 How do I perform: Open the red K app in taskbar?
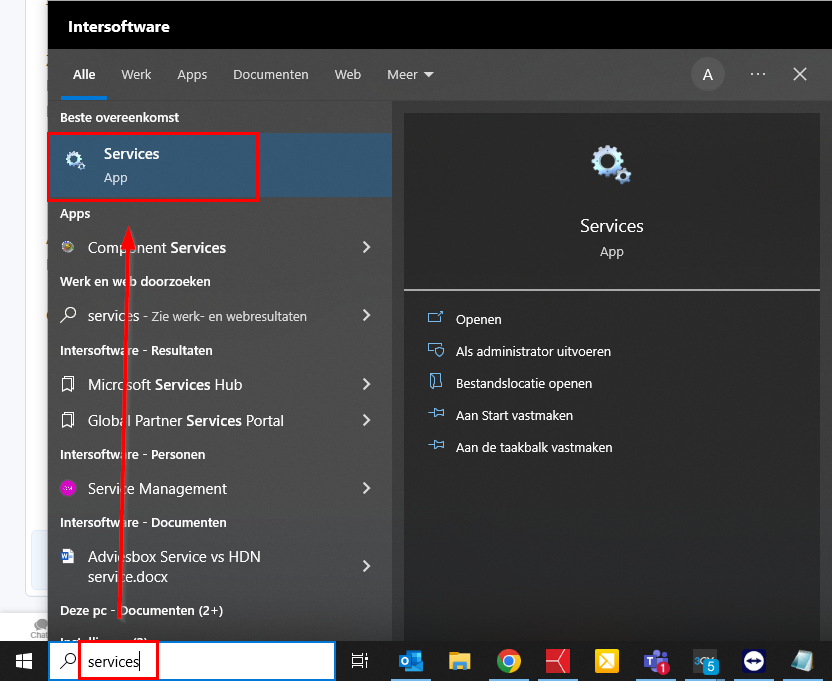pyautogui.click(x=558, y=661)
